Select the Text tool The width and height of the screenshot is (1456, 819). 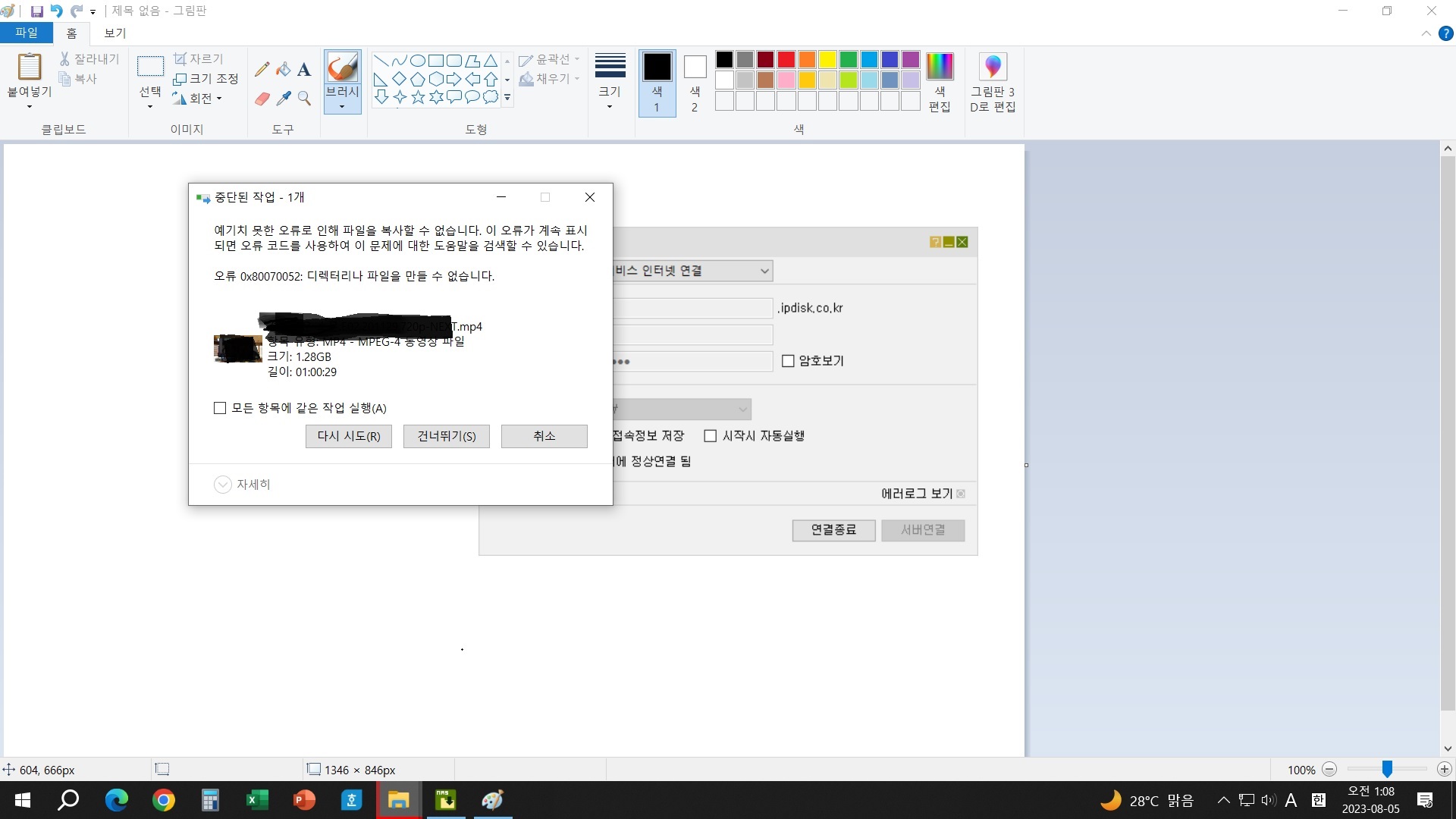tap(304, 70)
